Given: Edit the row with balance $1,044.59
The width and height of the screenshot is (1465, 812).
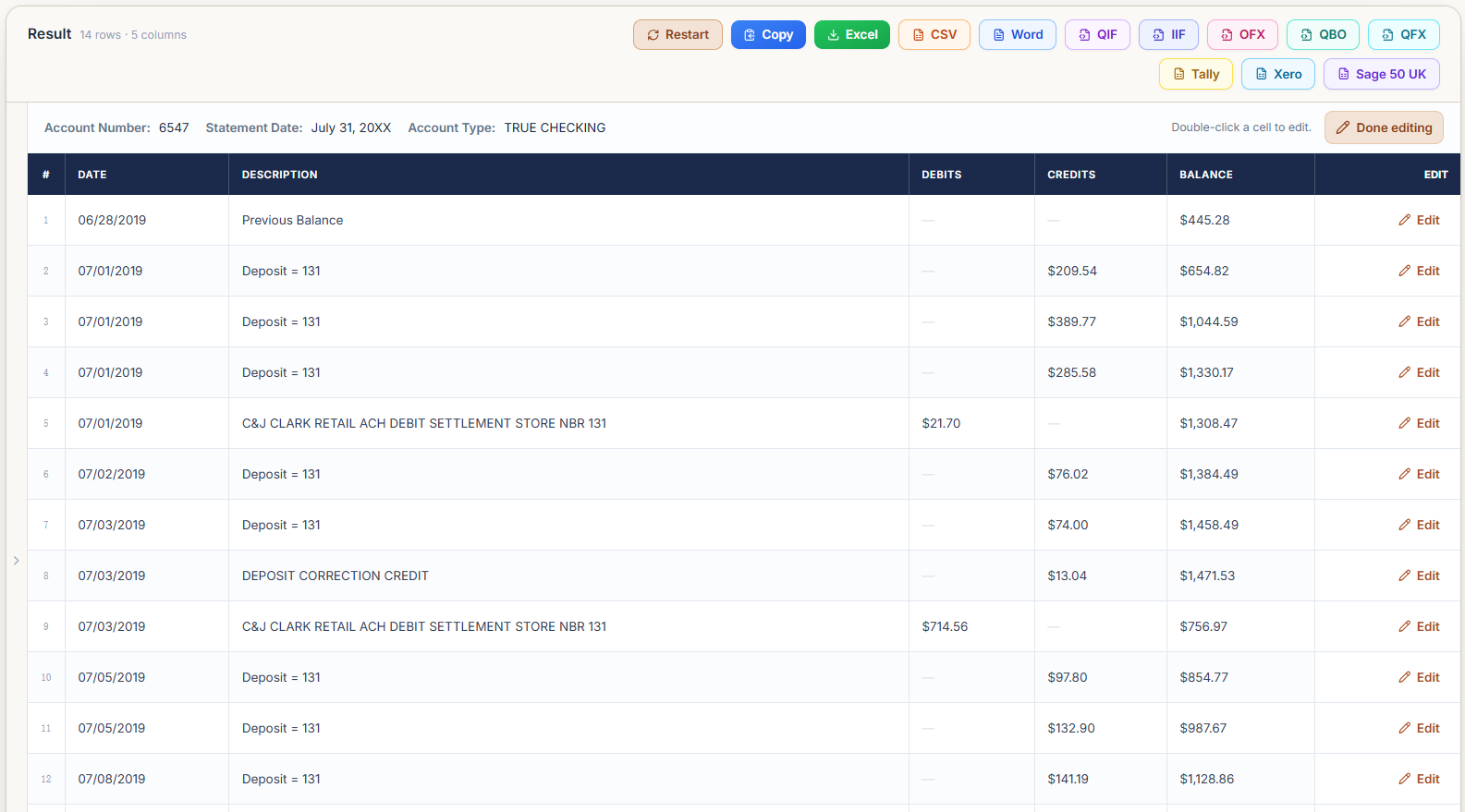Looking at the screenshot, I should 1419,322.
